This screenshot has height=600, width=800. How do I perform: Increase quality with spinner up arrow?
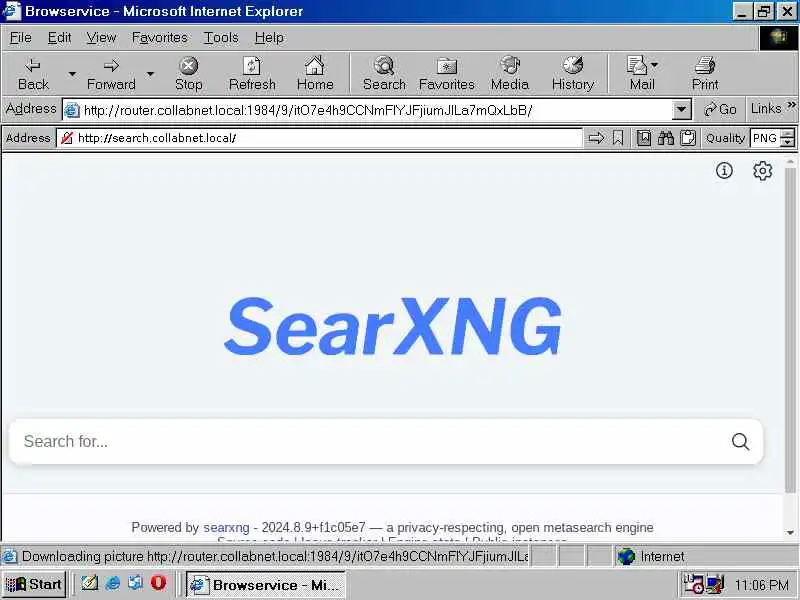[x=788, y=134]
